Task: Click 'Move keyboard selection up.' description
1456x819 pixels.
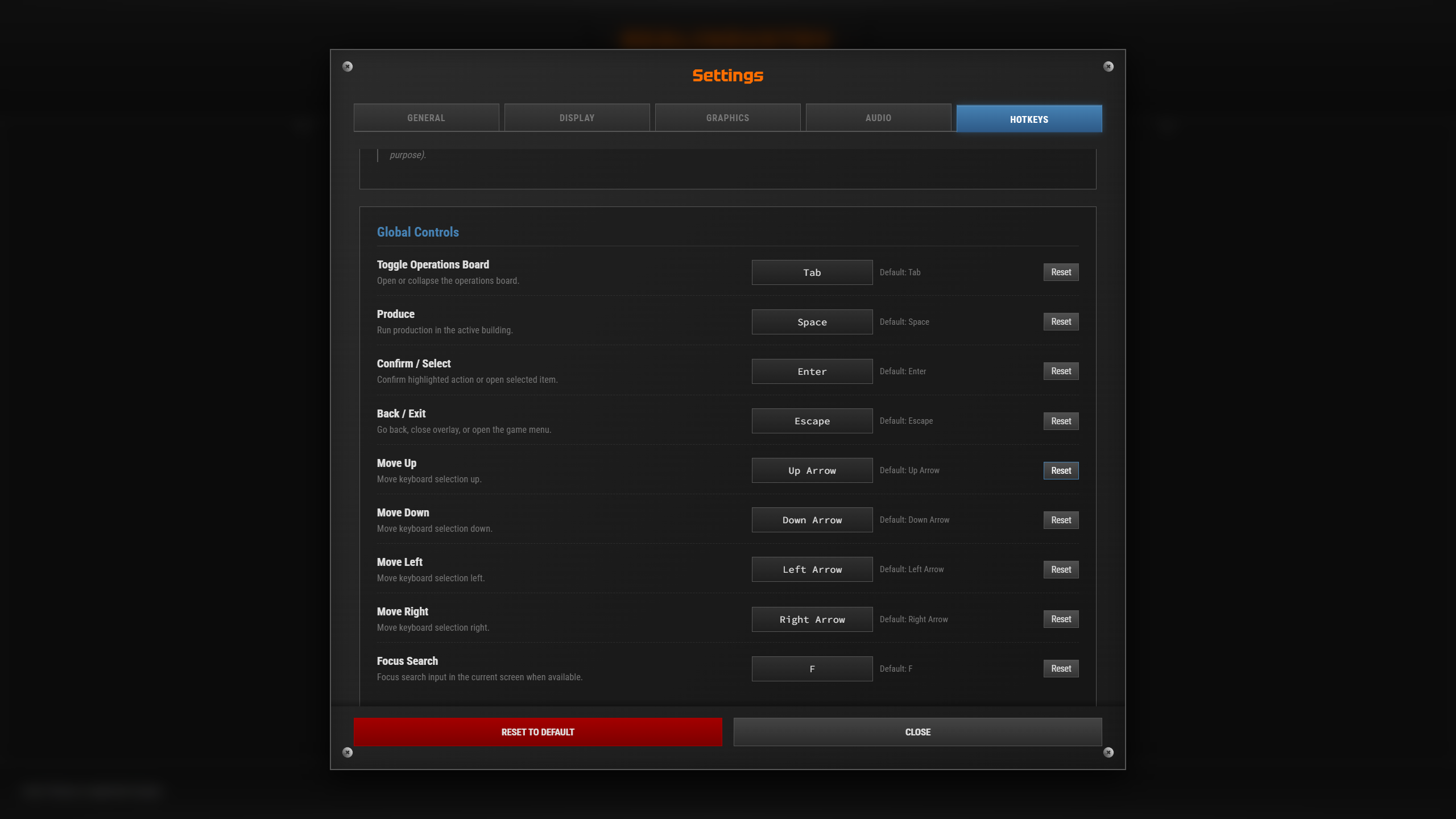Action: pyautogui.click(x=429, y=479)
